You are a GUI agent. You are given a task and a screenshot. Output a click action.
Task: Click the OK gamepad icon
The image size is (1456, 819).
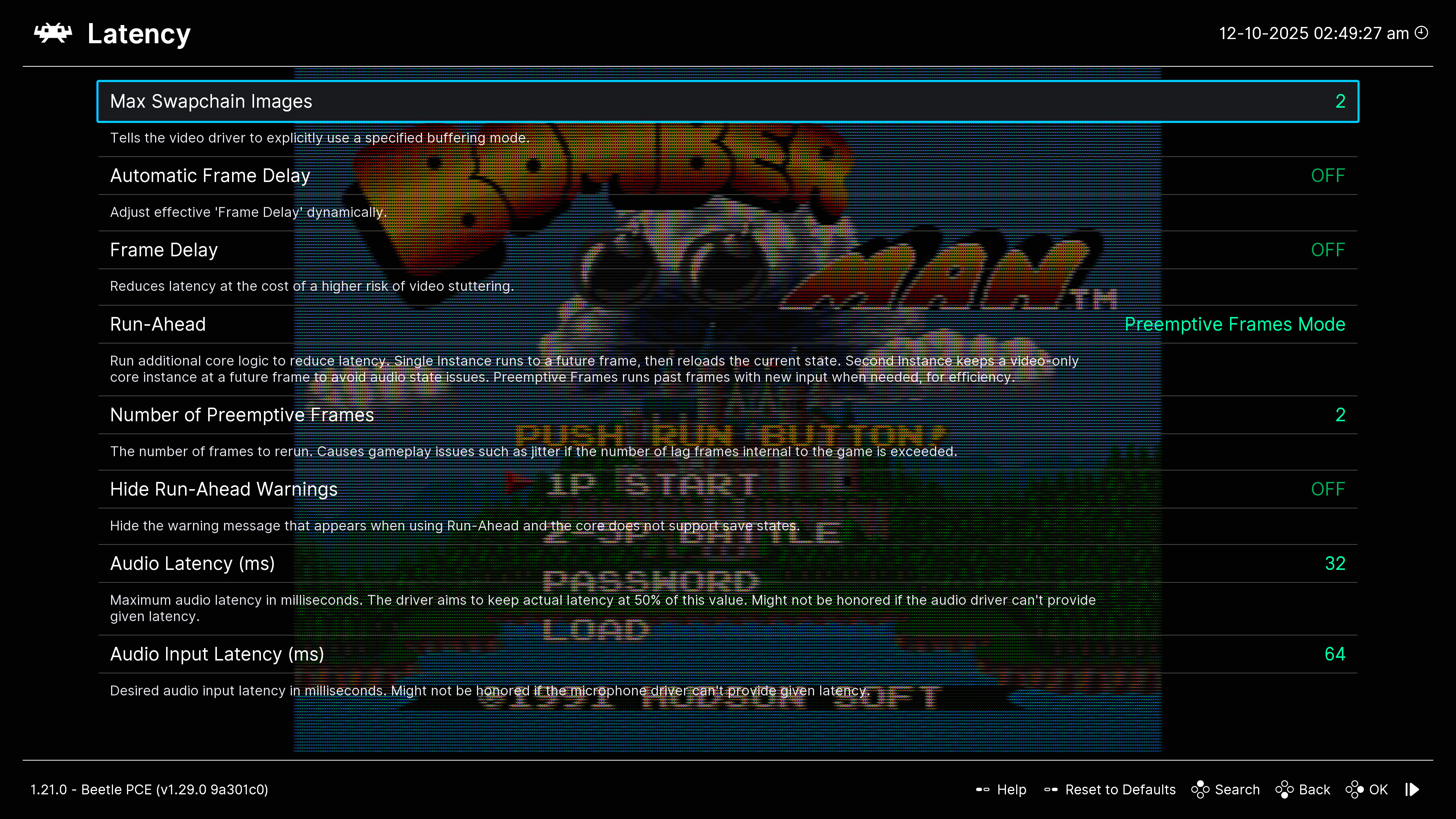tap(1354, 789)
